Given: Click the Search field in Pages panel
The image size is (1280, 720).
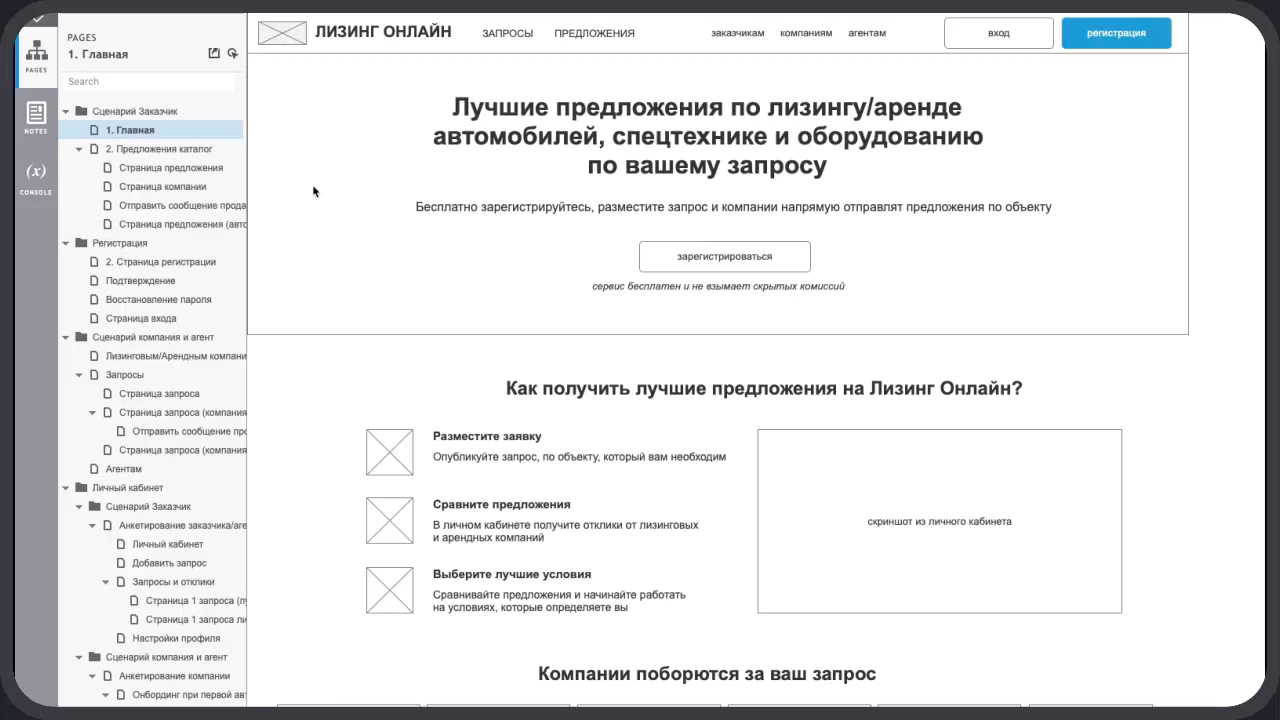Looking at the screenshot, I should point(150,81).
